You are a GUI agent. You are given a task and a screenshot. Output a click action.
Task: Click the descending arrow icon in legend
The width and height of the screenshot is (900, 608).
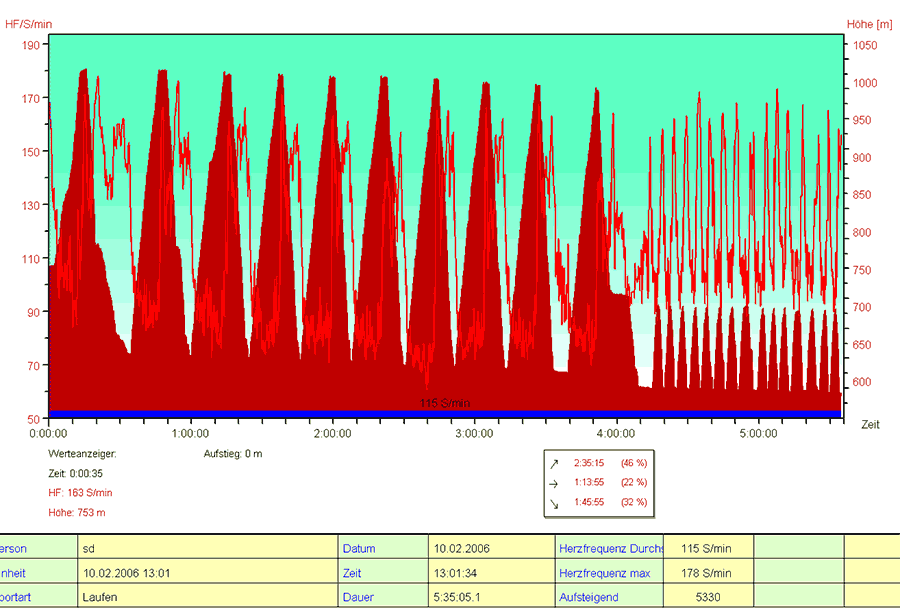pos(553,502)
